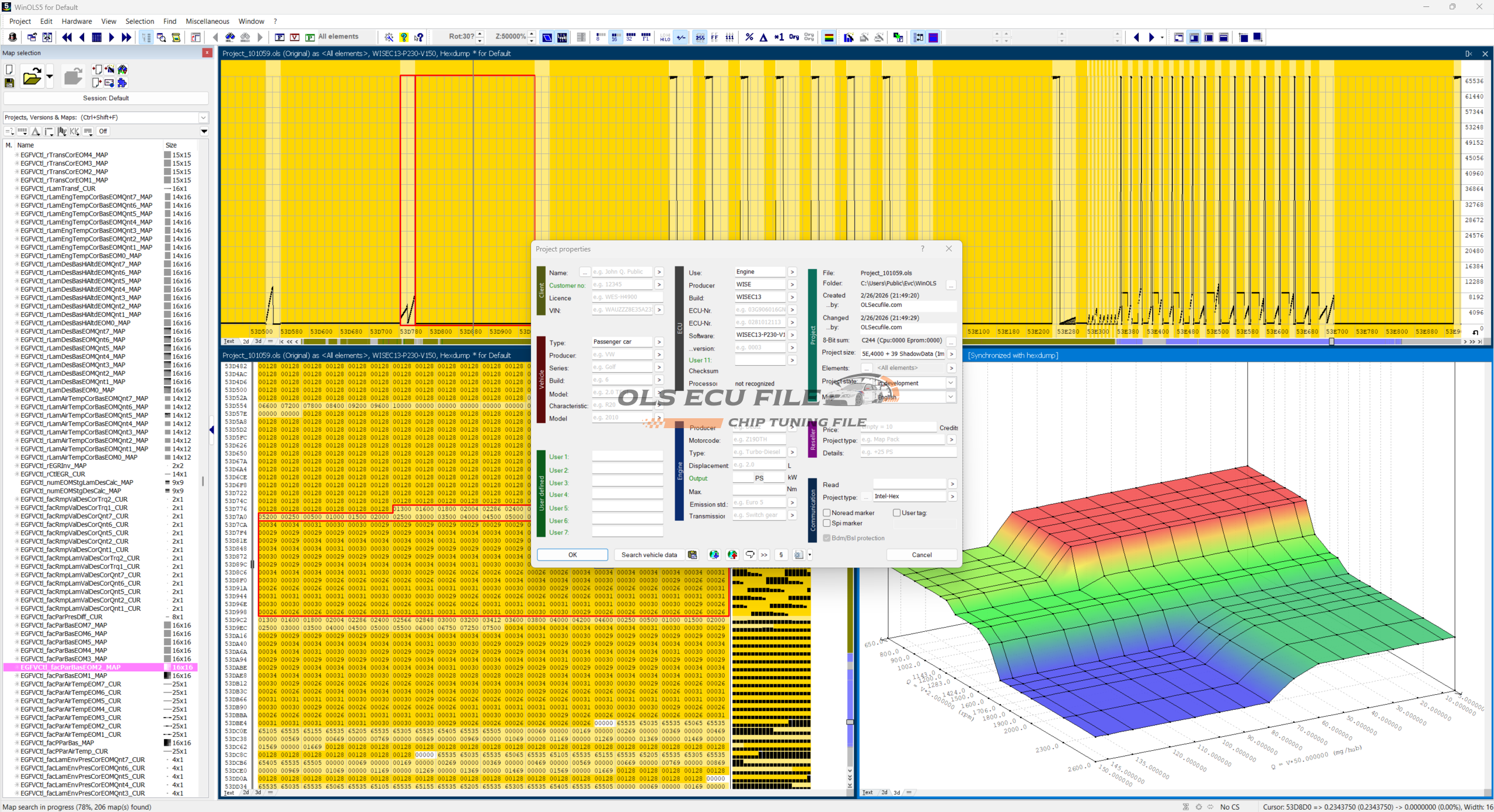This screenshot has height=812, width=1494.
Task: Open the Project state dropdown
Action: click(950, 383)
